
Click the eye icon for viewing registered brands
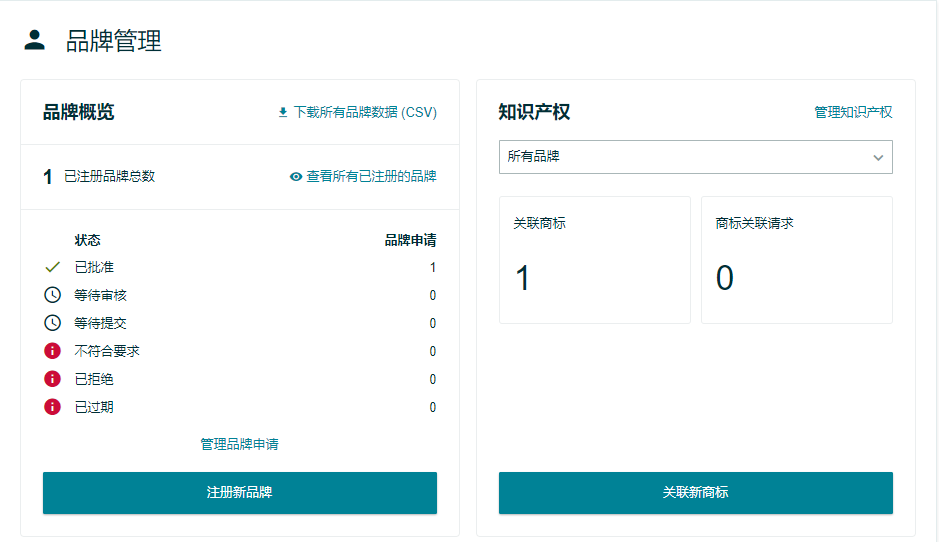(296, 177)
